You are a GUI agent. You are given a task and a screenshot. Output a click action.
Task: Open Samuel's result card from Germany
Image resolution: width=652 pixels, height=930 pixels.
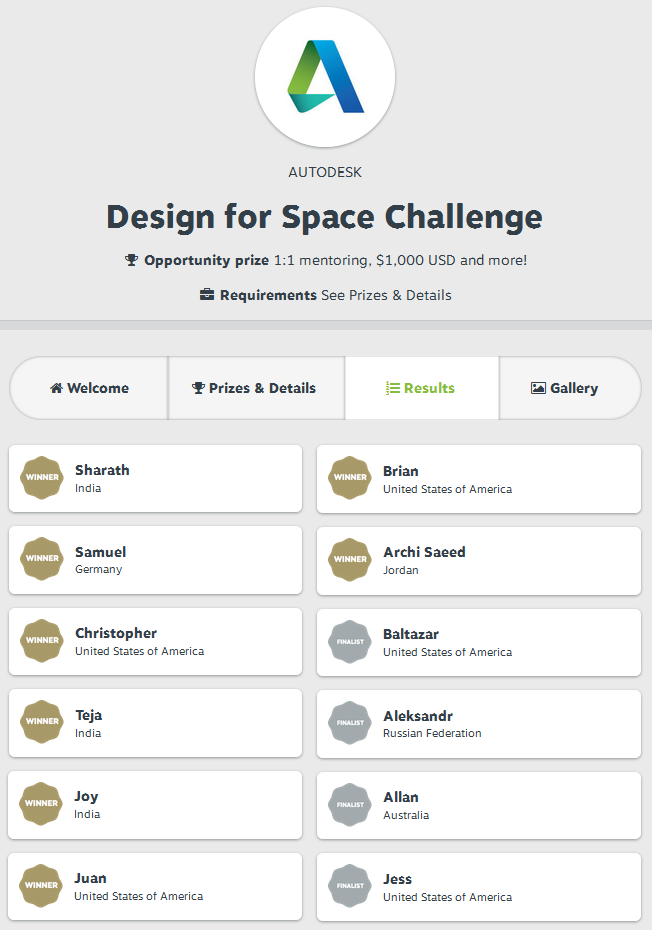tap(155, 560)
